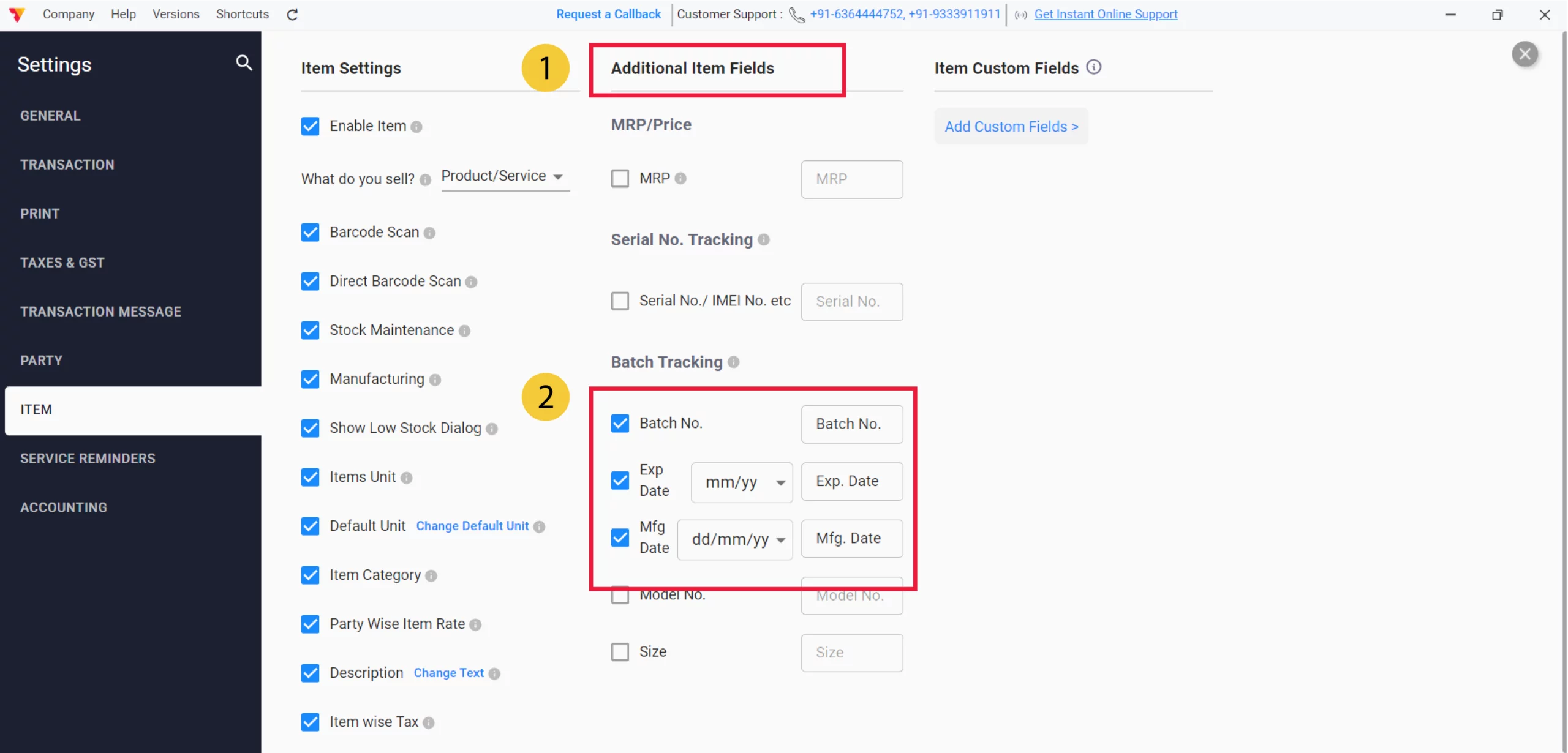Enable the Serial No./ IMEI No. checkbox

620,301
